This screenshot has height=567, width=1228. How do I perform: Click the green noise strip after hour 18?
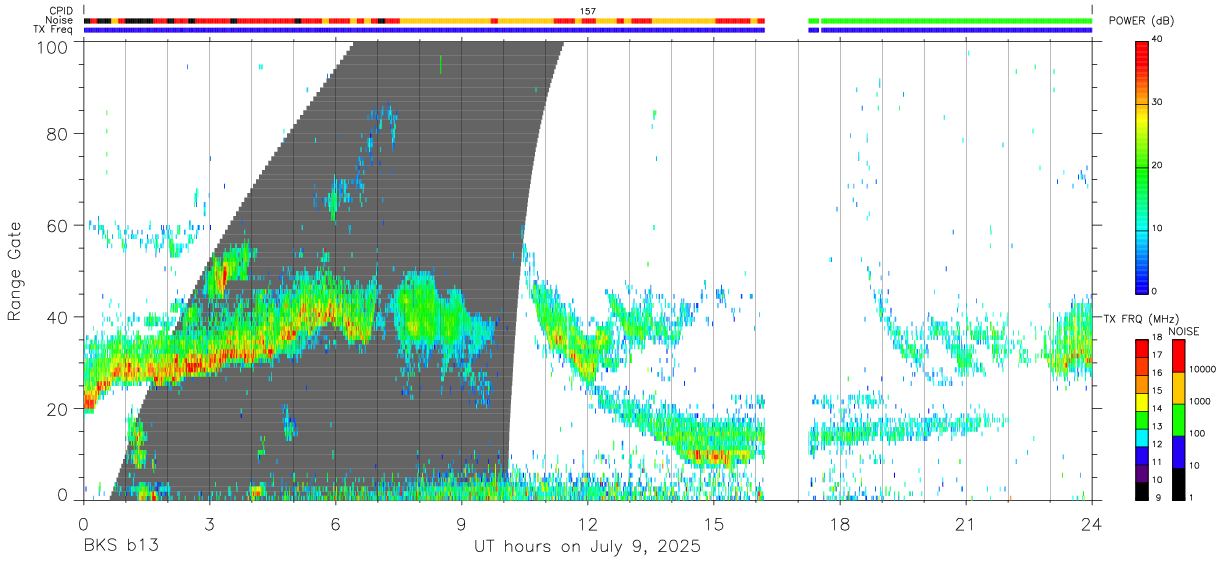tap(956, 20)
